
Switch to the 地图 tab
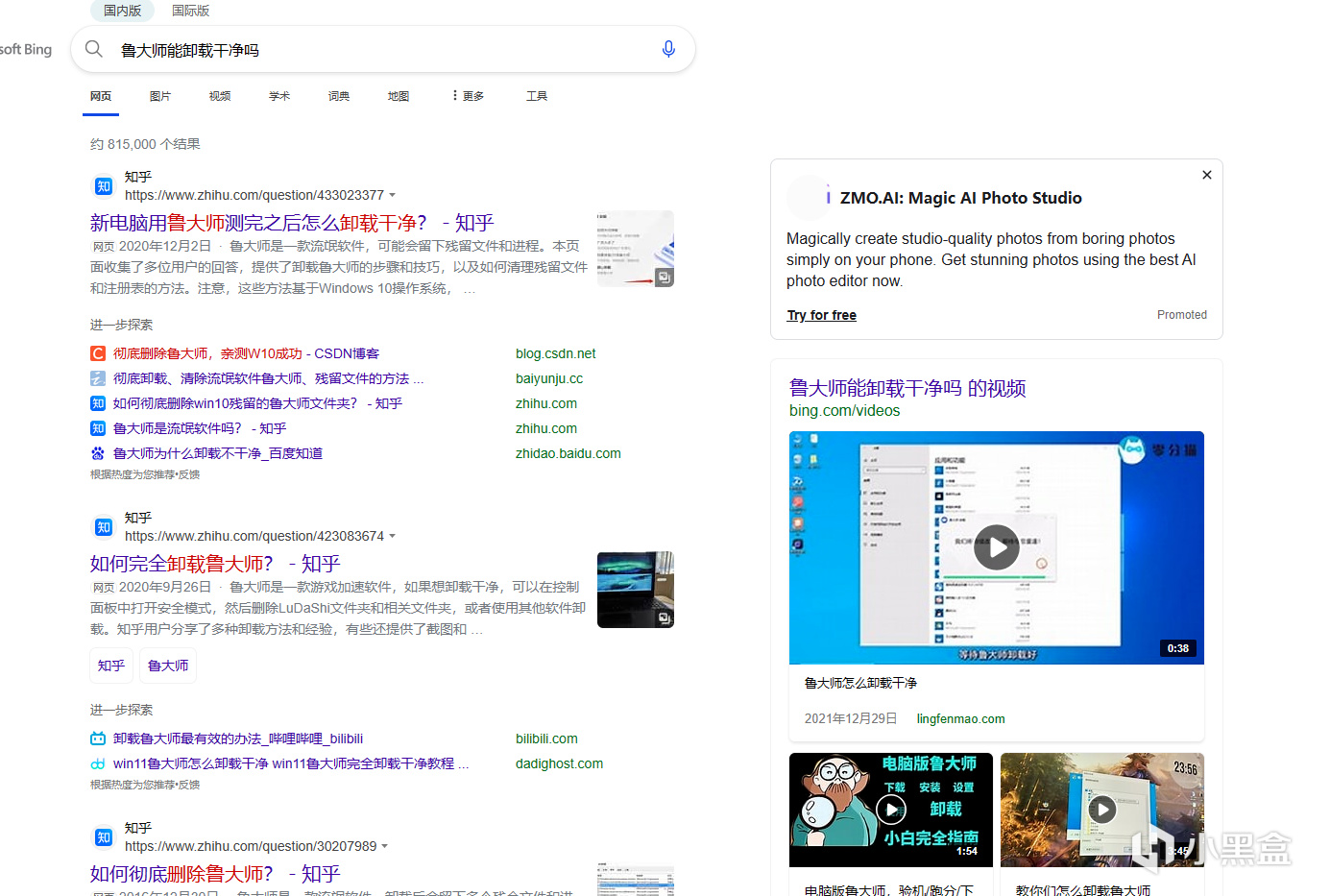tap(399, 96)
